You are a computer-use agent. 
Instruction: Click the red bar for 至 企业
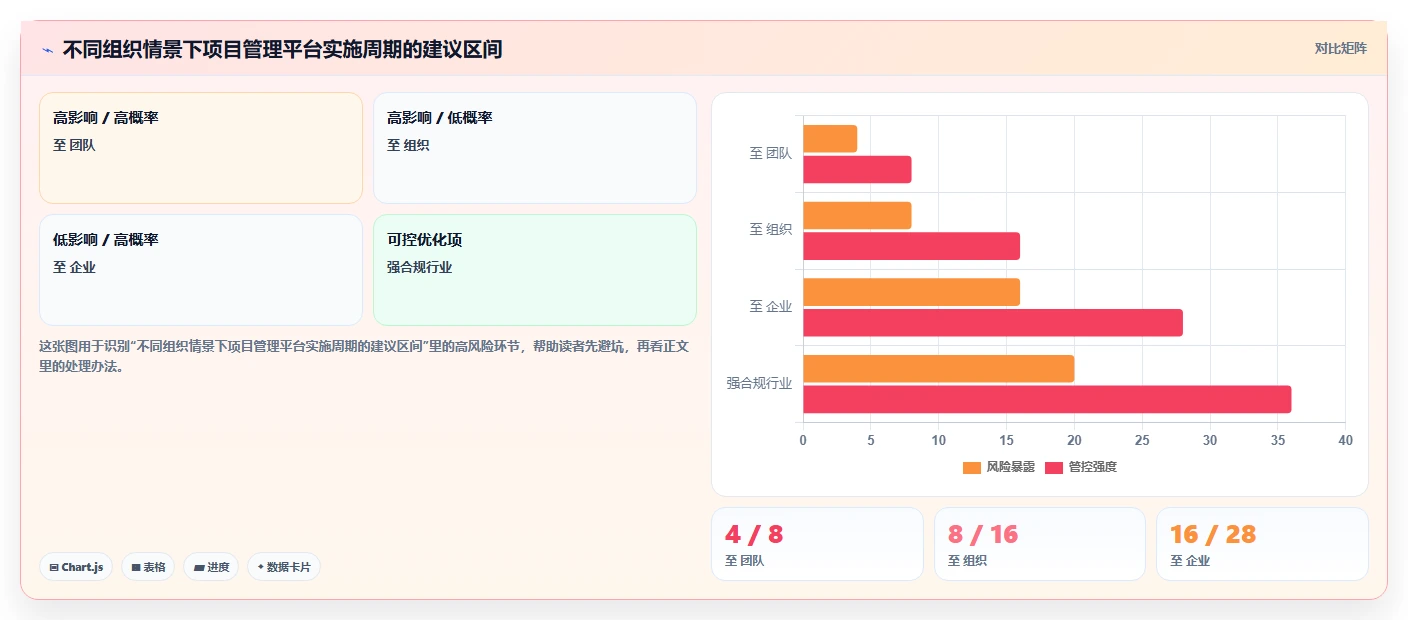(x=993, y=323)
